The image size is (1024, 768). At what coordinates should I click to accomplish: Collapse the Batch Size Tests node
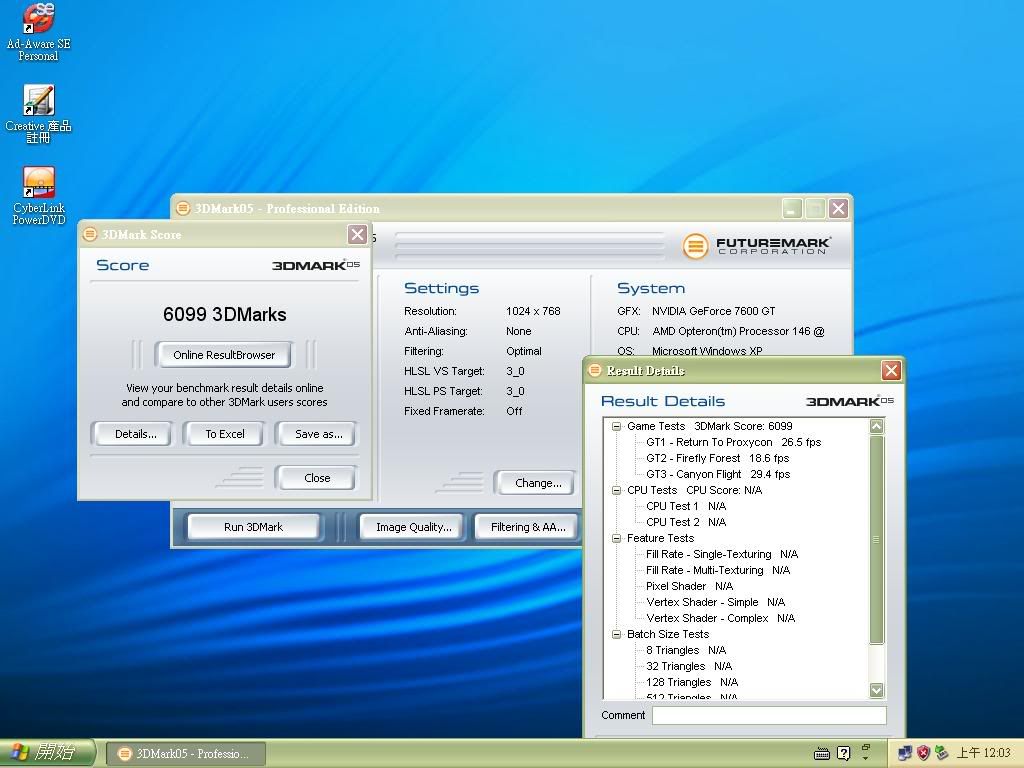[617, 634]
